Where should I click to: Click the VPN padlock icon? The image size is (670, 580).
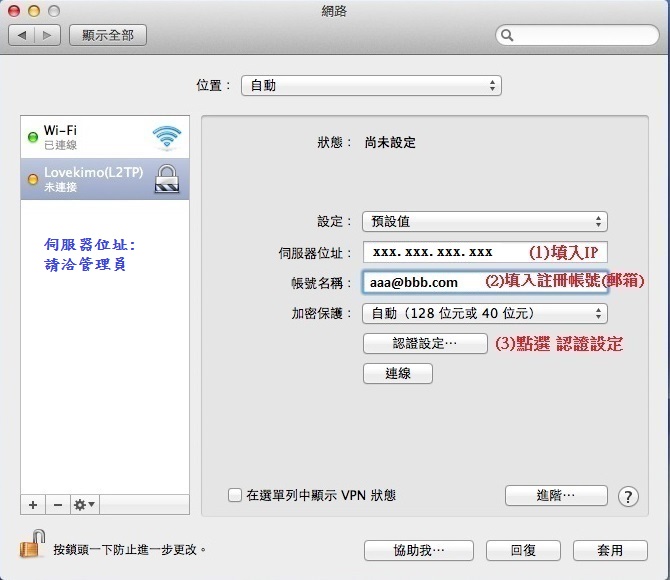click(x=167, y=179)
